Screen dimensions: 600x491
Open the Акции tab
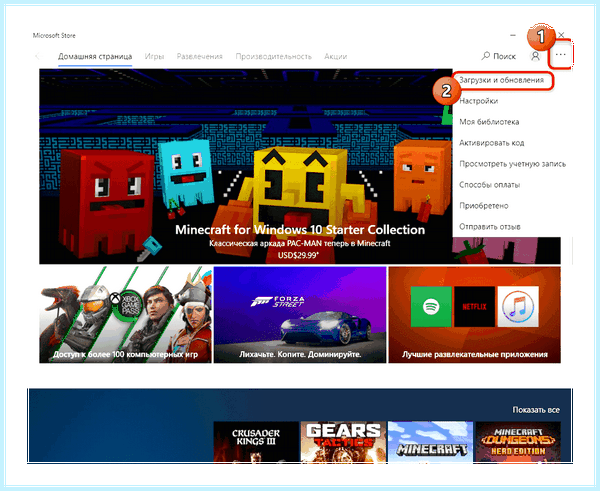coord(336,56)
